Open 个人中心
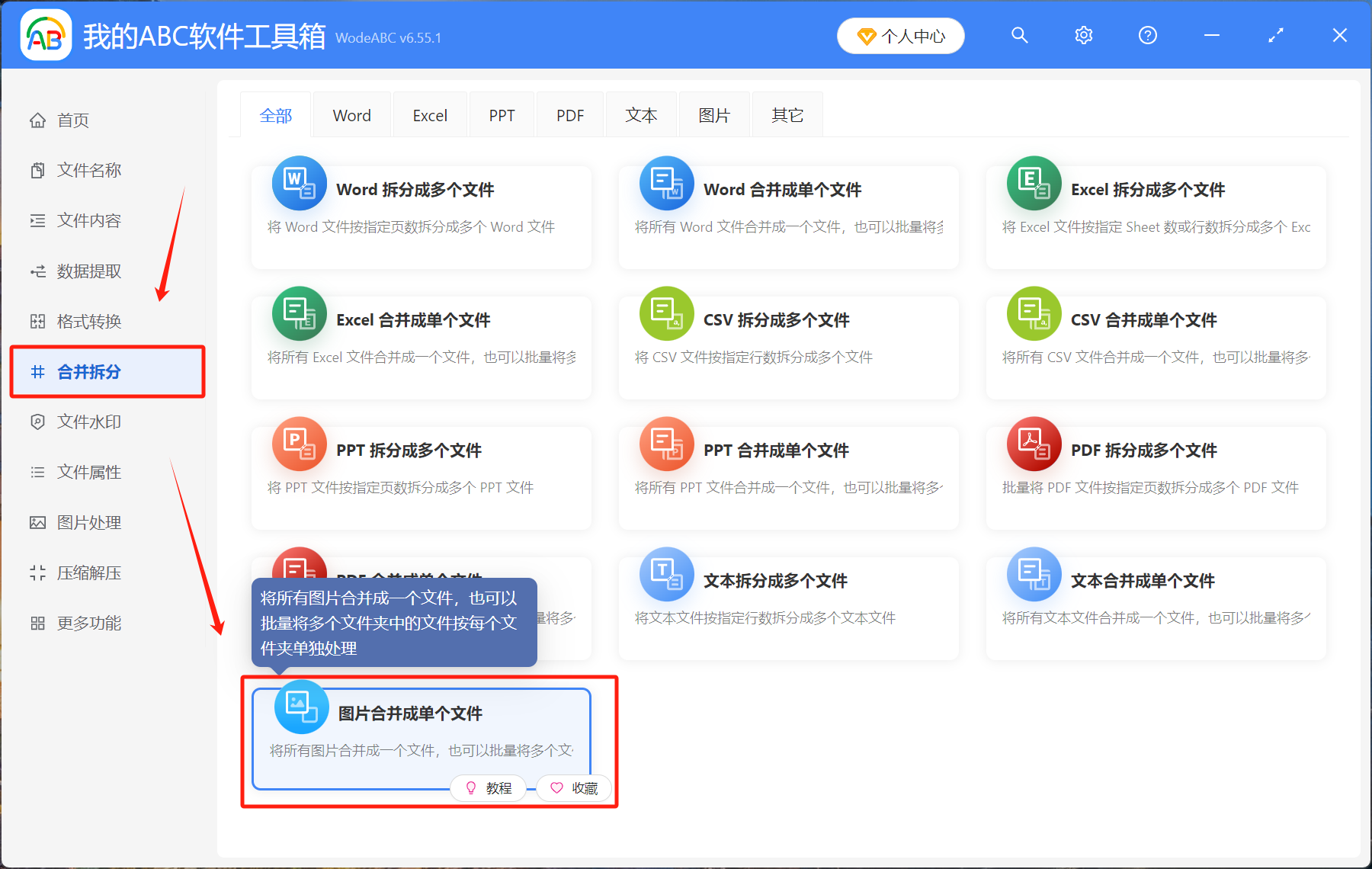1372x869 pixels. (x=900, y=35)
